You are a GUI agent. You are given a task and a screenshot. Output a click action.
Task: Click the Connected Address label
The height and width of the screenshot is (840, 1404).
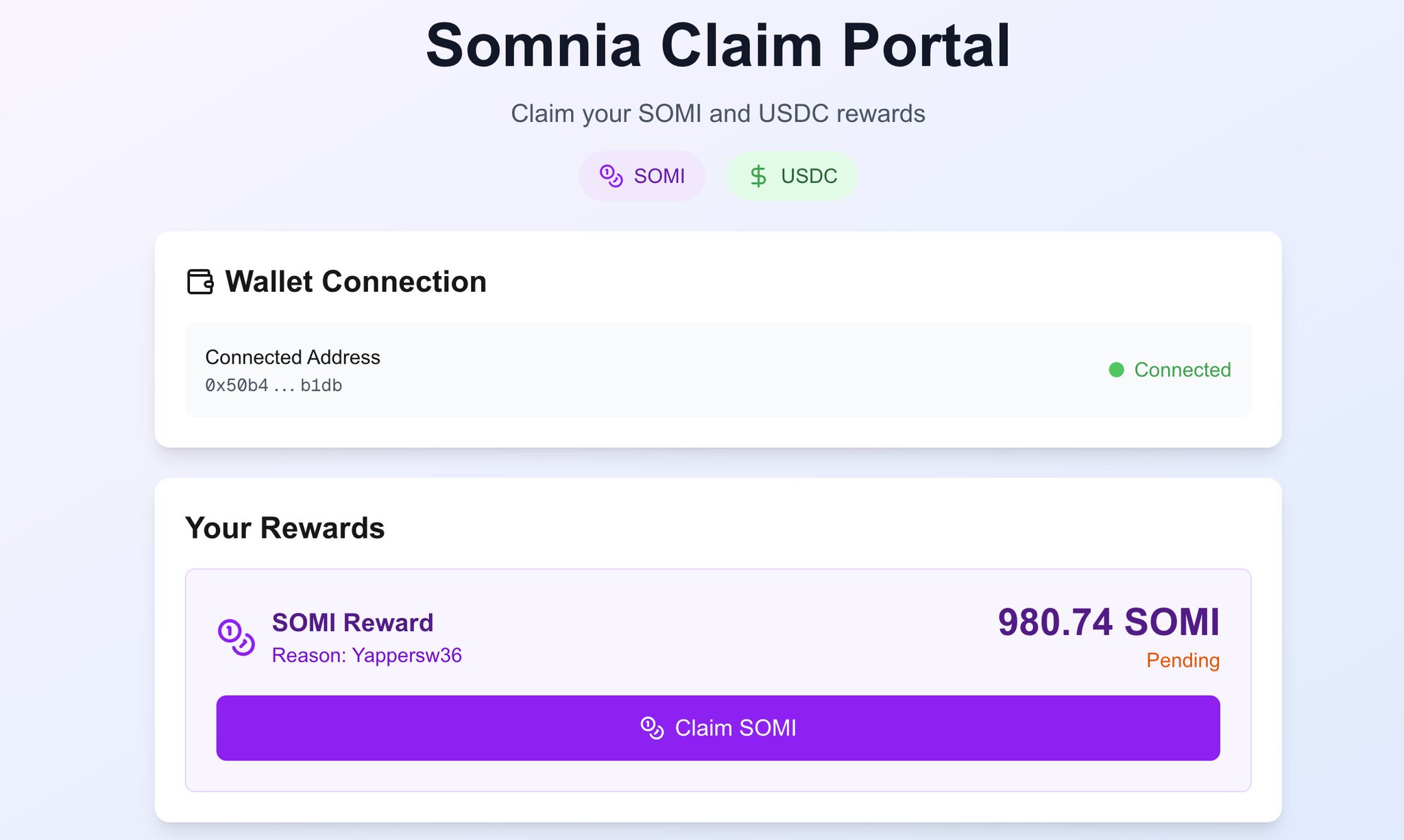click(x=293, y=357)
